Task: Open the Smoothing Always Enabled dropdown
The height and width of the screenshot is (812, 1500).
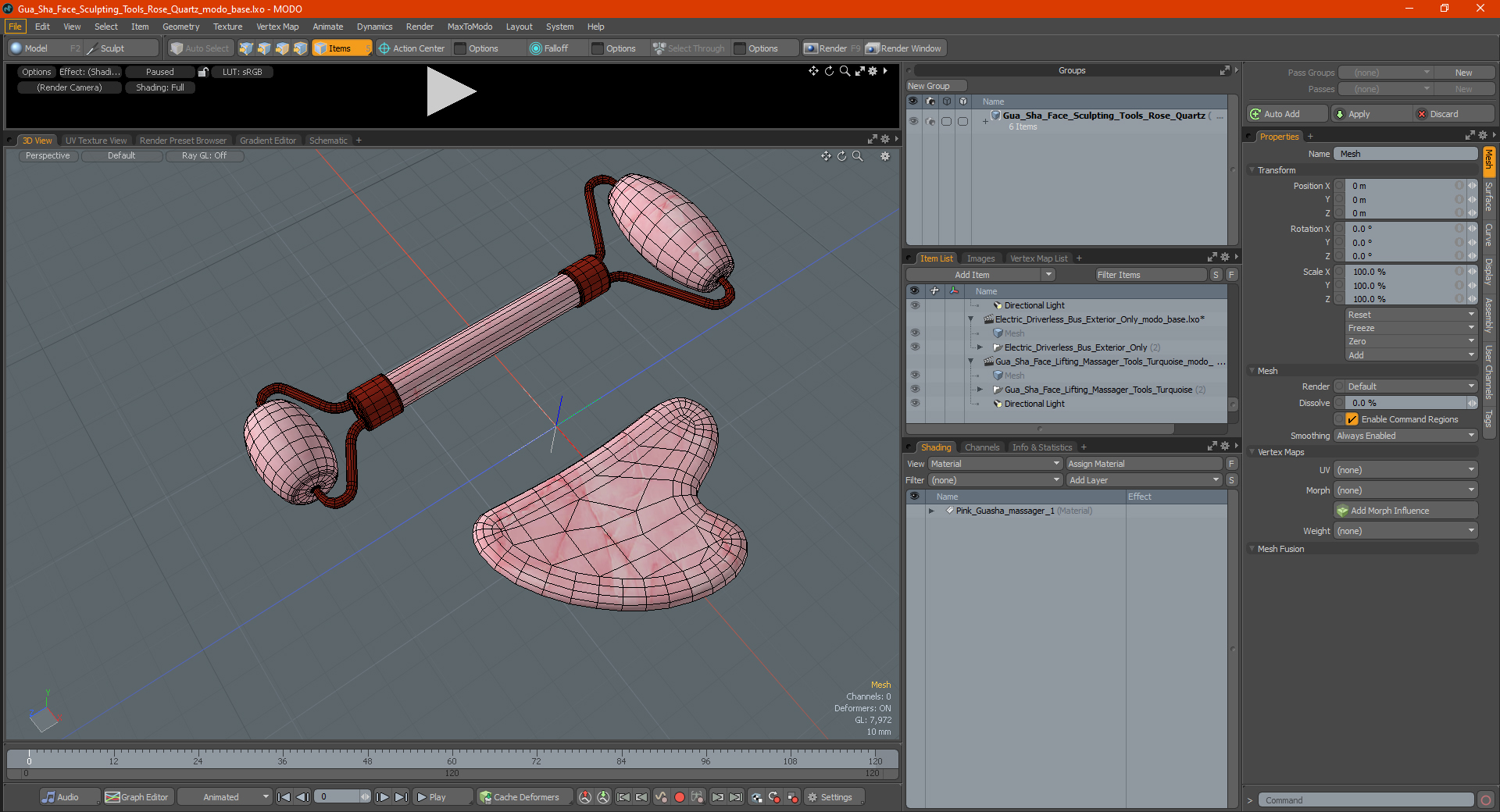Action: (1405, 436)
